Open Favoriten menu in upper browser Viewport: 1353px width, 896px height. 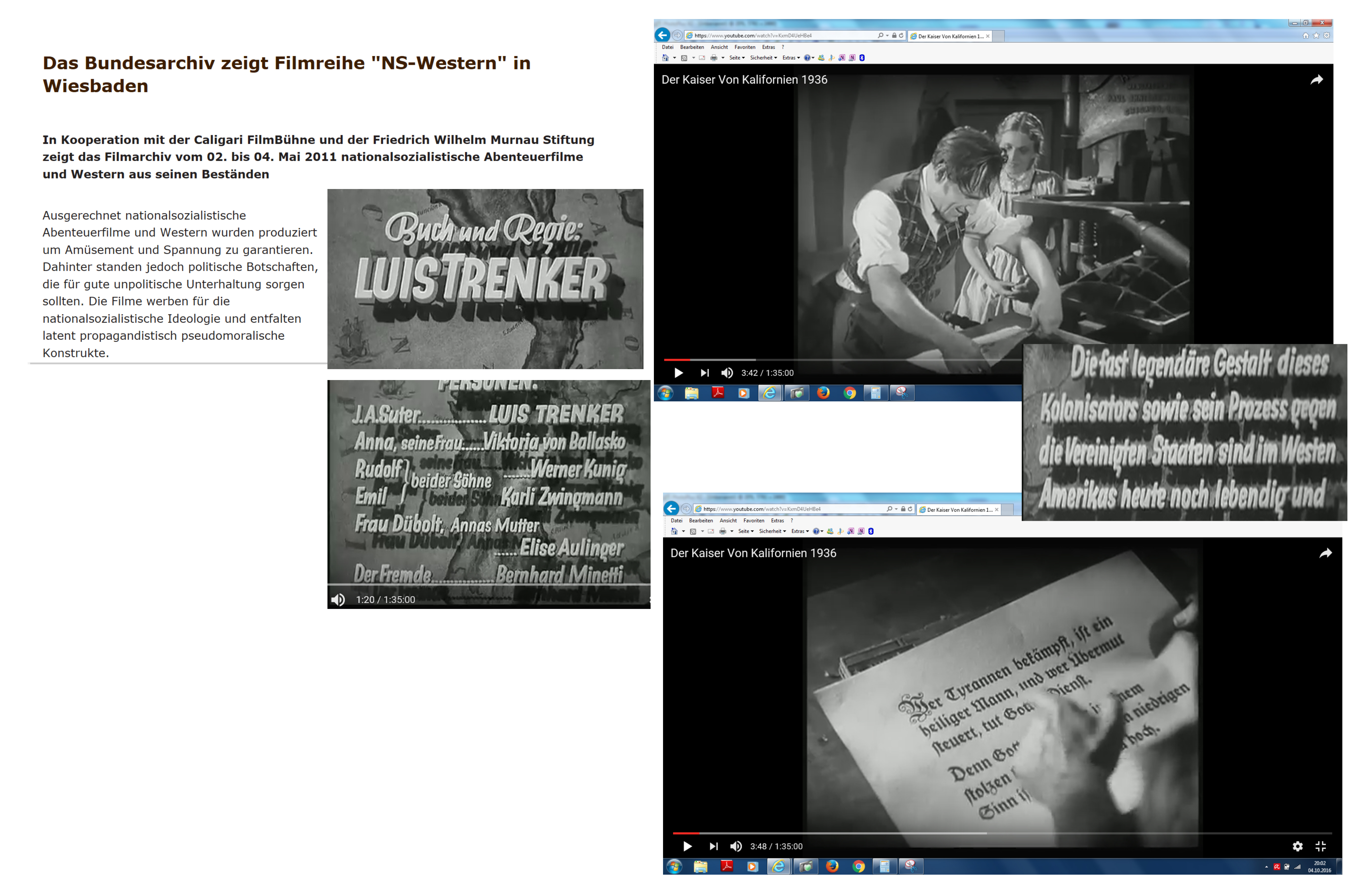(745, 48)
